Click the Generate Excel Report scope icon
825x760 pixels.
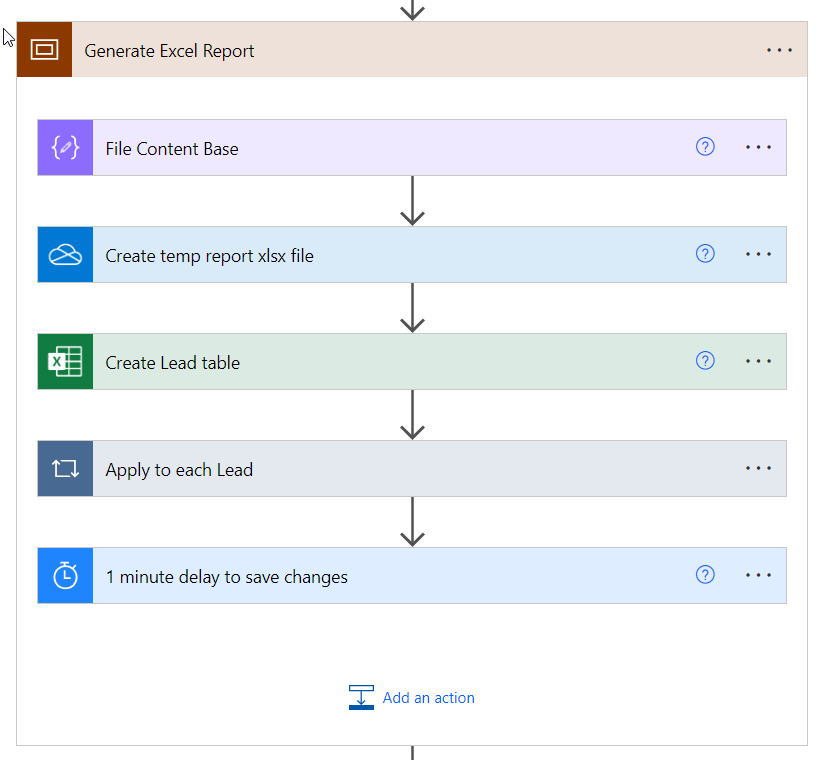(45, 50)
